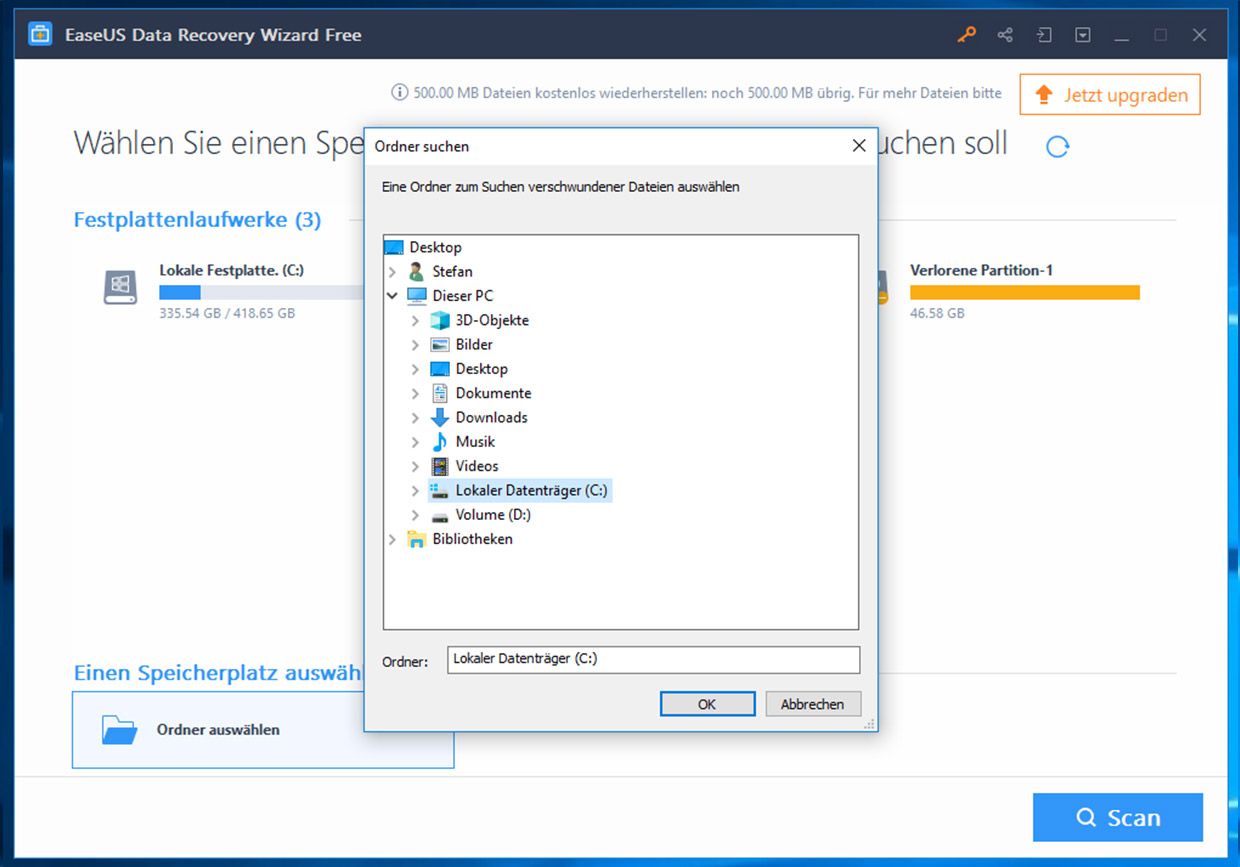
Task: Expand the Volume (D:) node
Action: point(416,515)
